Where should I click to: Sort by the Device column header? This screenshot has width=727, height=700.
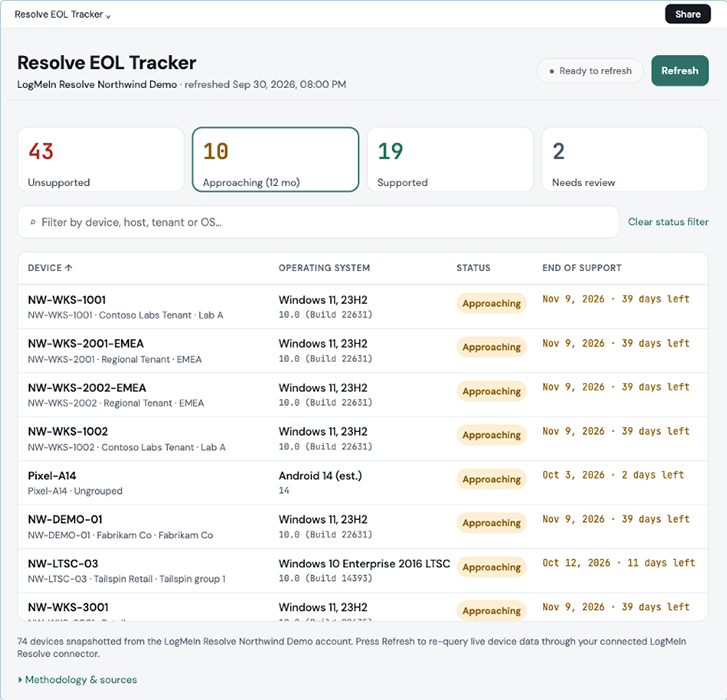(50, 268)
